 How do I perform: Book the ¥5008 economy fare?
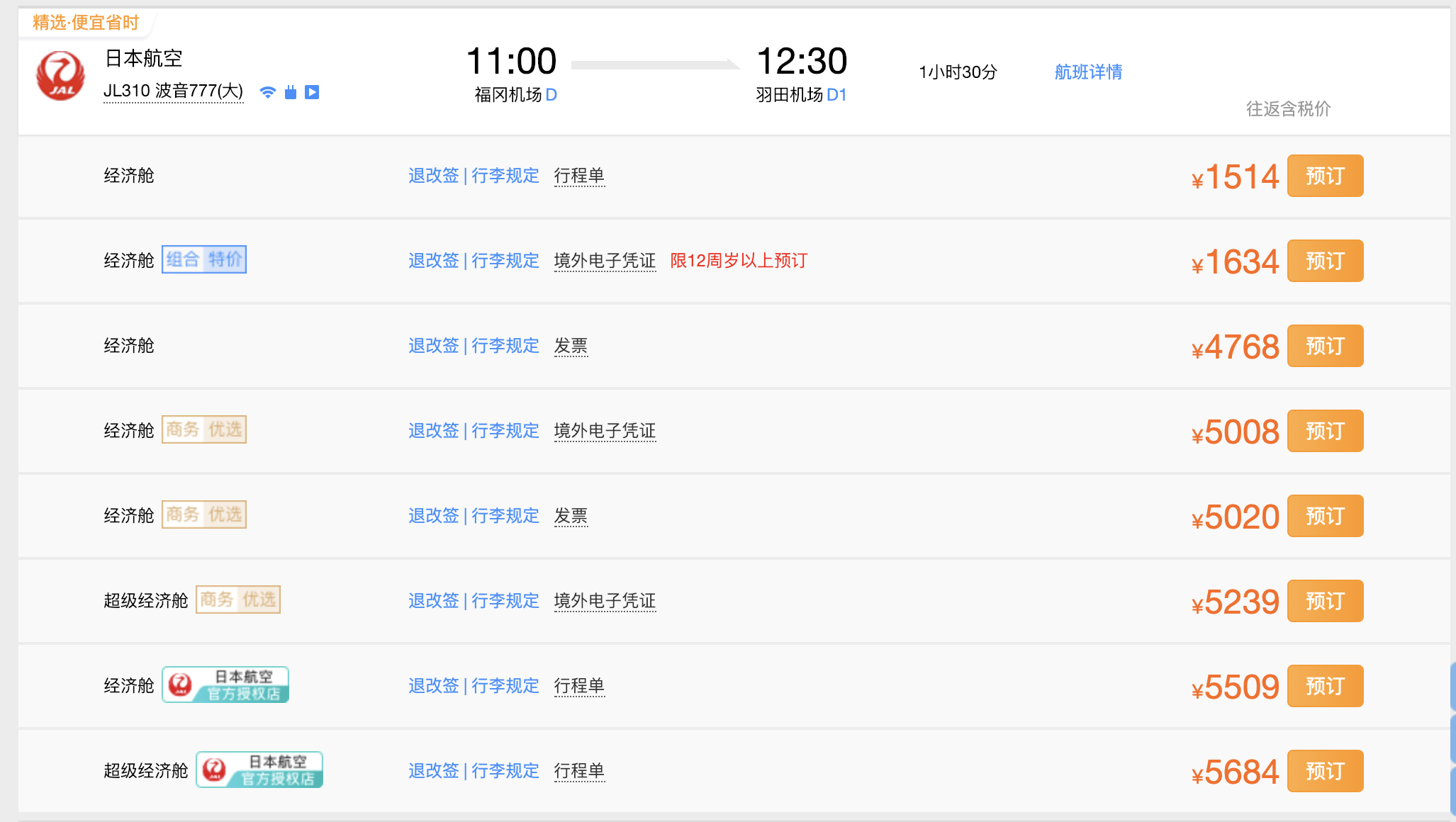click(1325, 431)
